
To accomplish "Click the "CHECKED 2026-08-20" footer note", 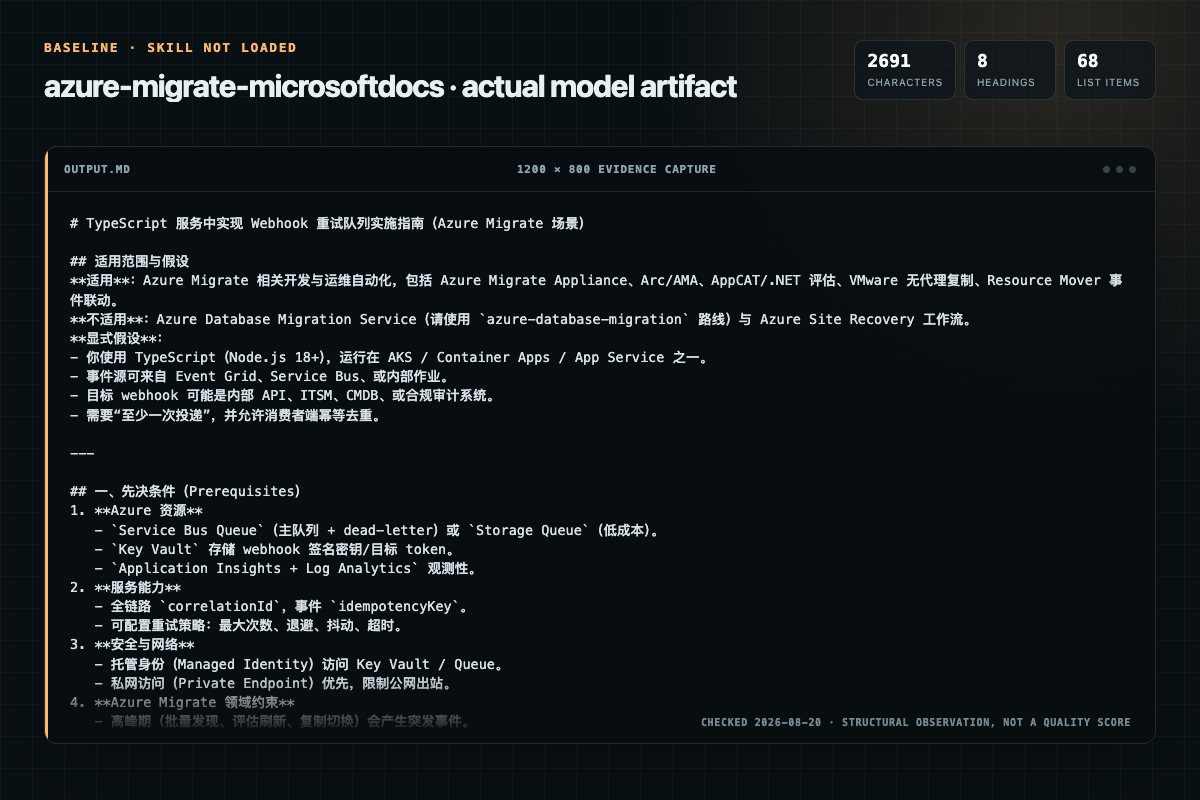I will (915, 722).
